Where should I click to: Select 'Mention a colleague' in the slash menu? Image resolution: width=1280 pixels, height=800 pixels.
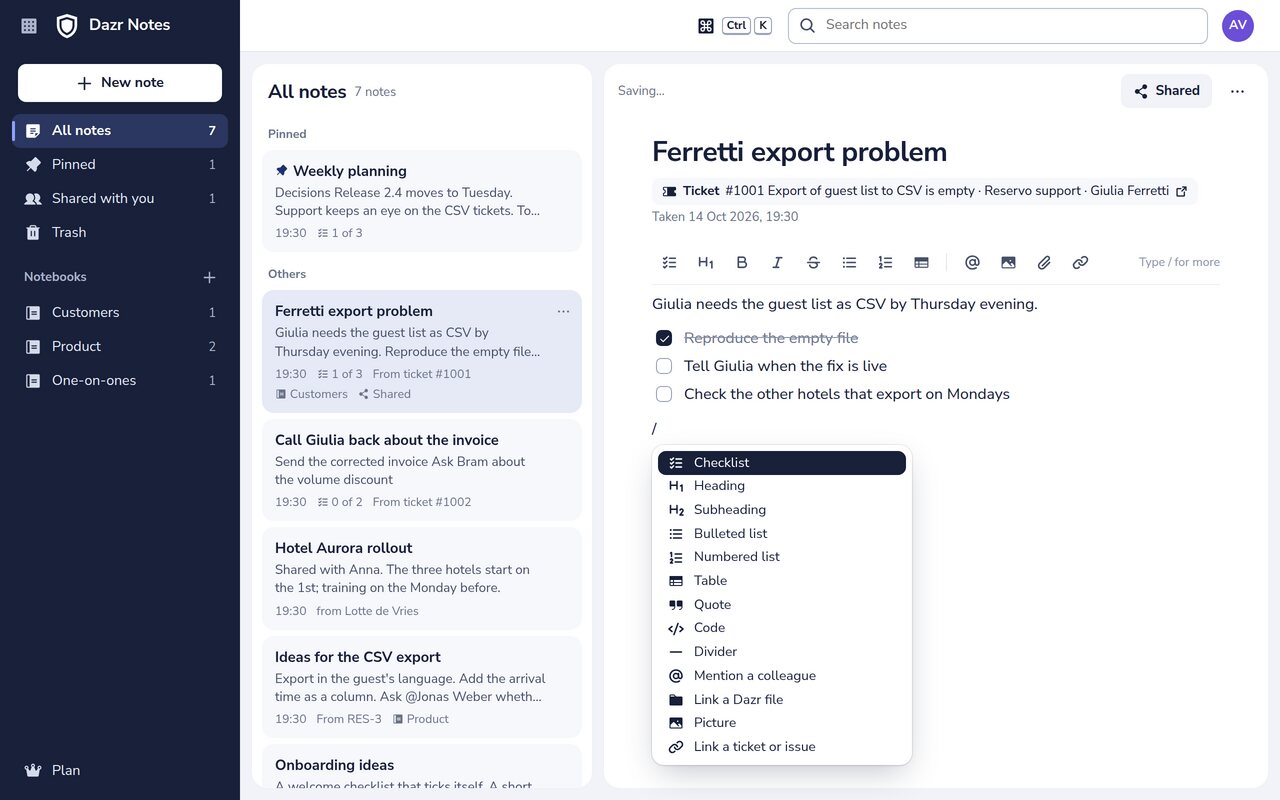pyautogui.click(x=782, y=676)
